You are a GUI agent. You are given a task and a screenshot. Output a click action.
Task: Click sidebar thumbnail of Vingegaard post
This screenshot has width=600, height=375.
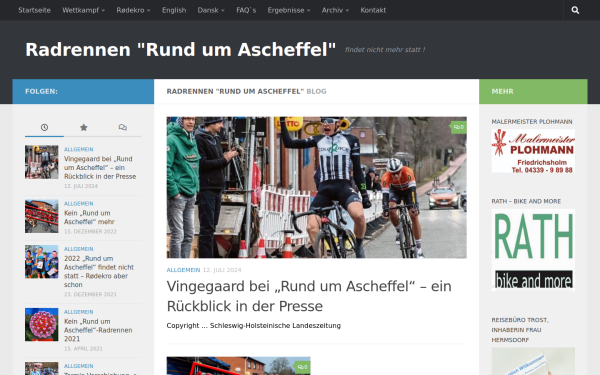point(42,162)
